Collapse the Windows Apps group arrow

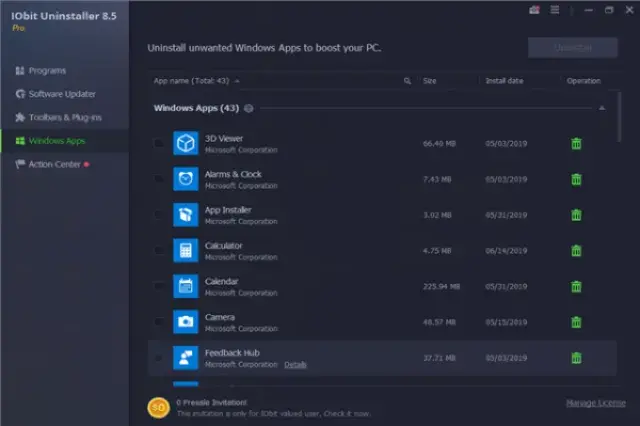point(602,108)
